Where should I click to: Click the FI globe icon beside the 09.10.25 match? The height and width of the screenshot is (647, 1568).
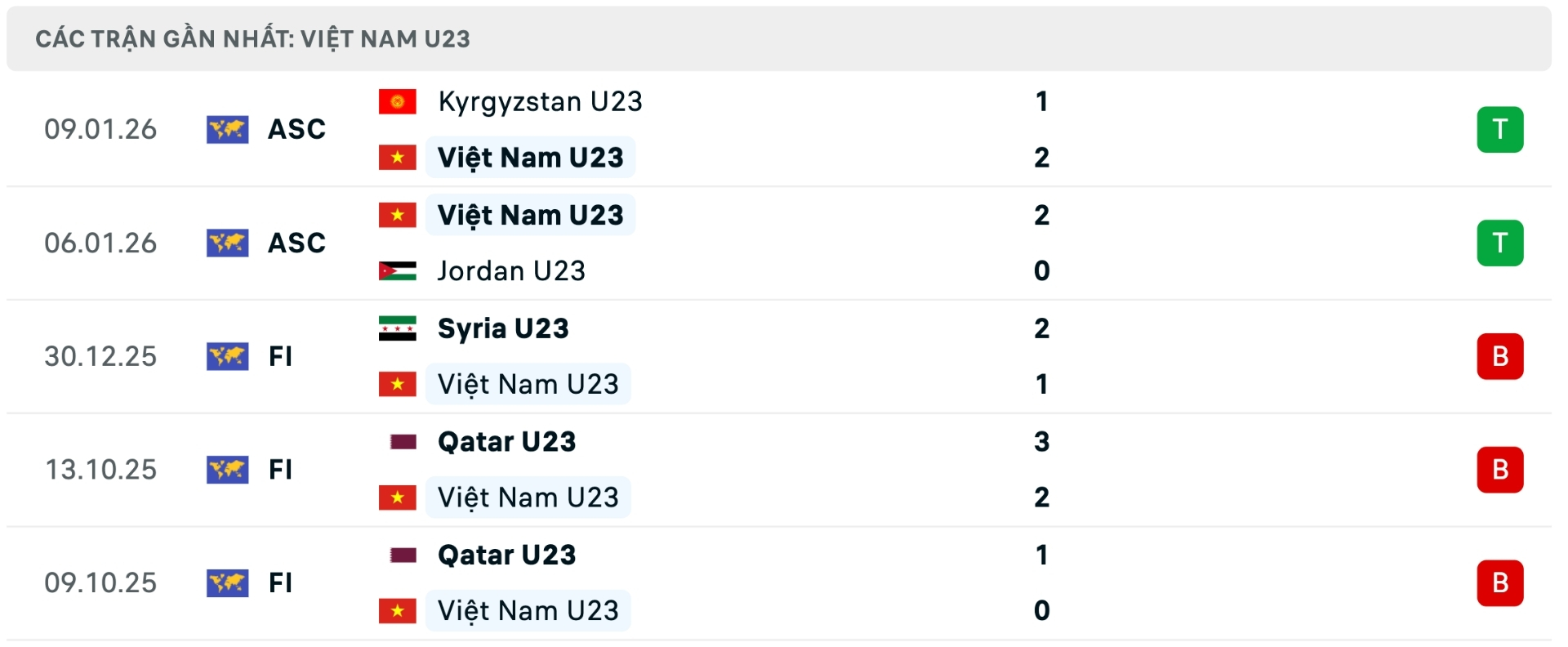pyautogui.click(x=229, y=582)
